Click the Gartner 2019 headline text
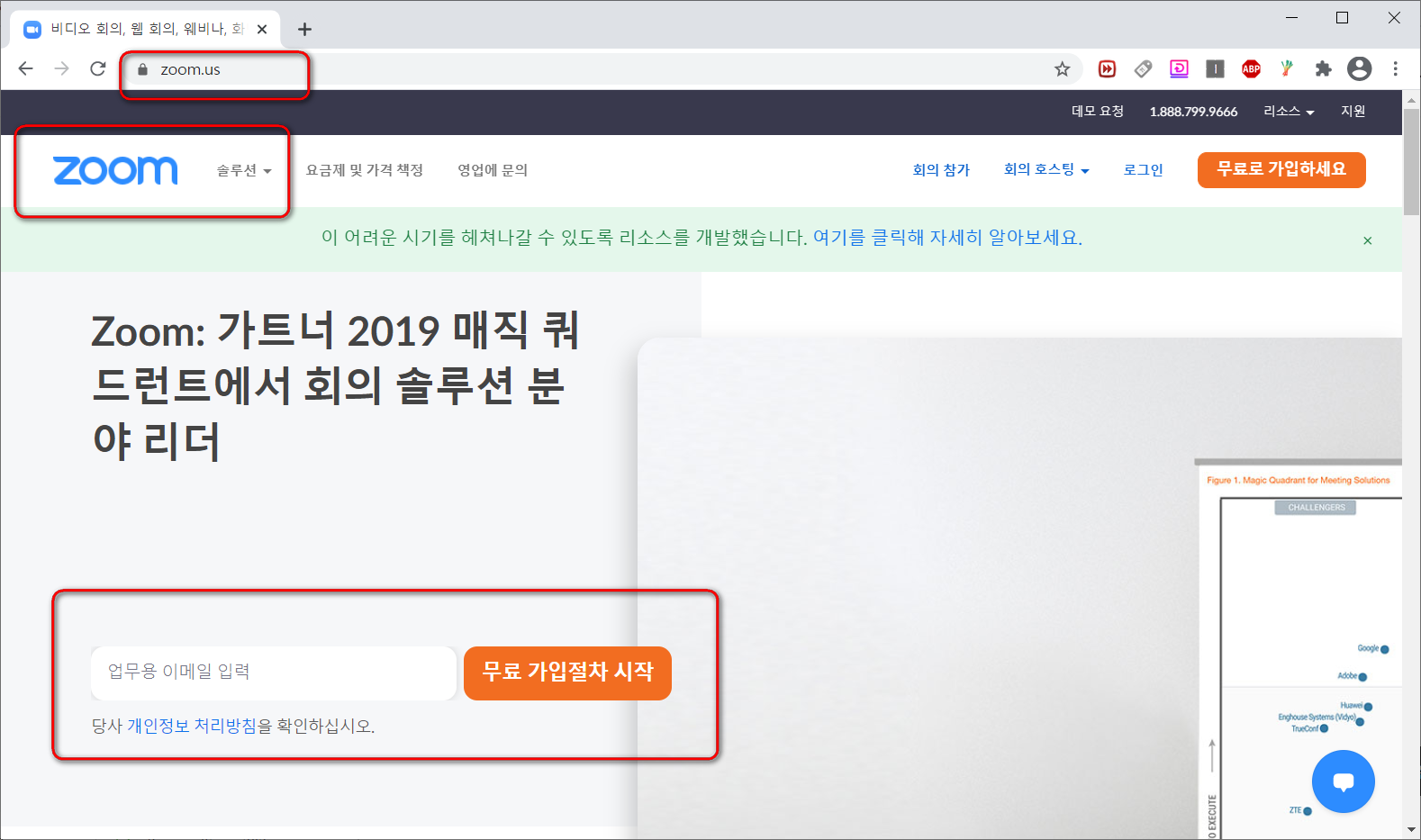This screenshot has height=840, width=1421. [335, 385]
